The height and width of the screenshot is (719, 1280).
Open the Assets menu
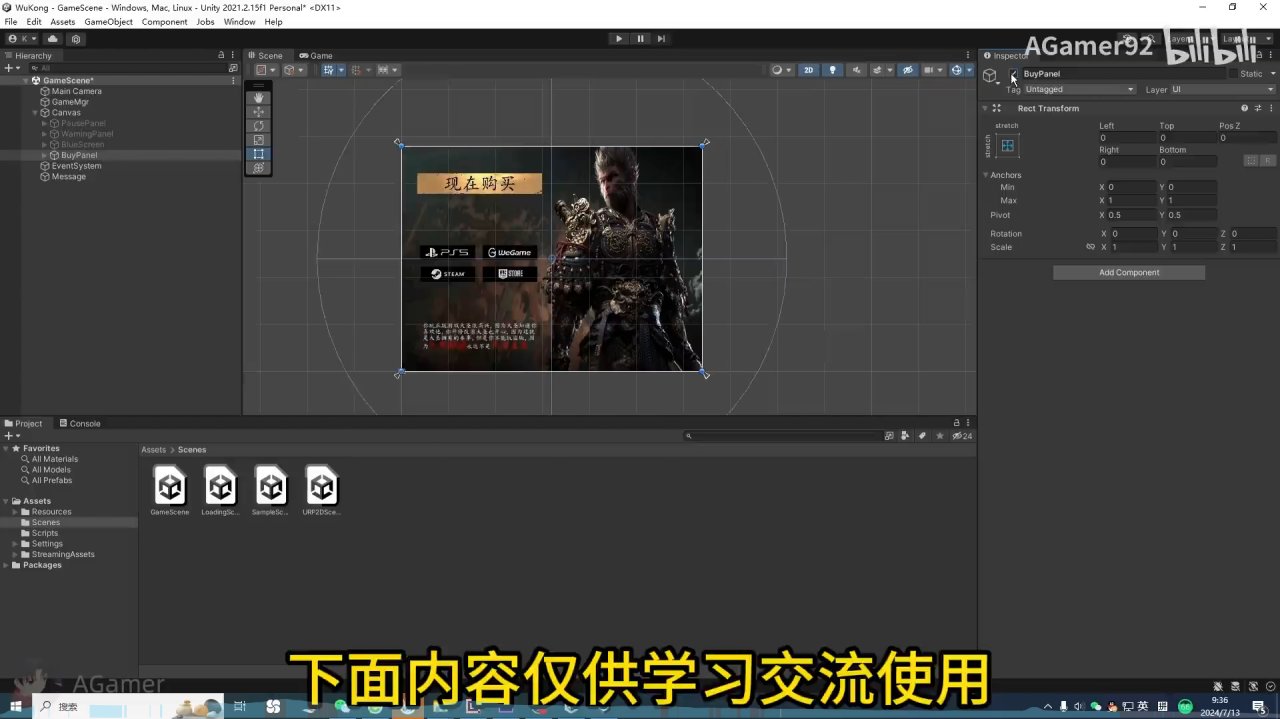coord(63,22)
